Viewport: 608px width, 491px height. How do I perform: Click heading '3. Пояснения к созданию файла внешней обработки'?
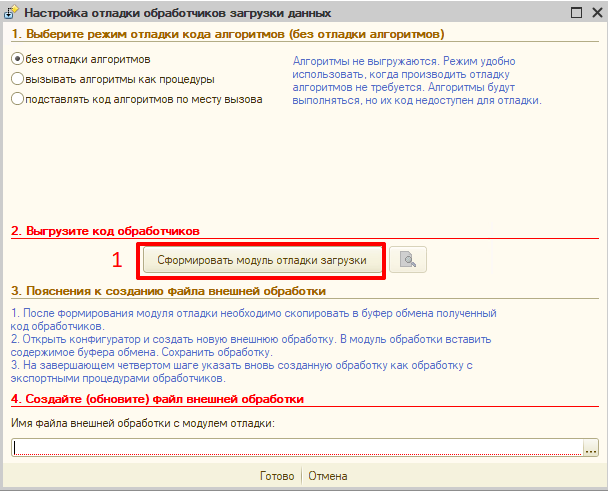coord(169,291)
